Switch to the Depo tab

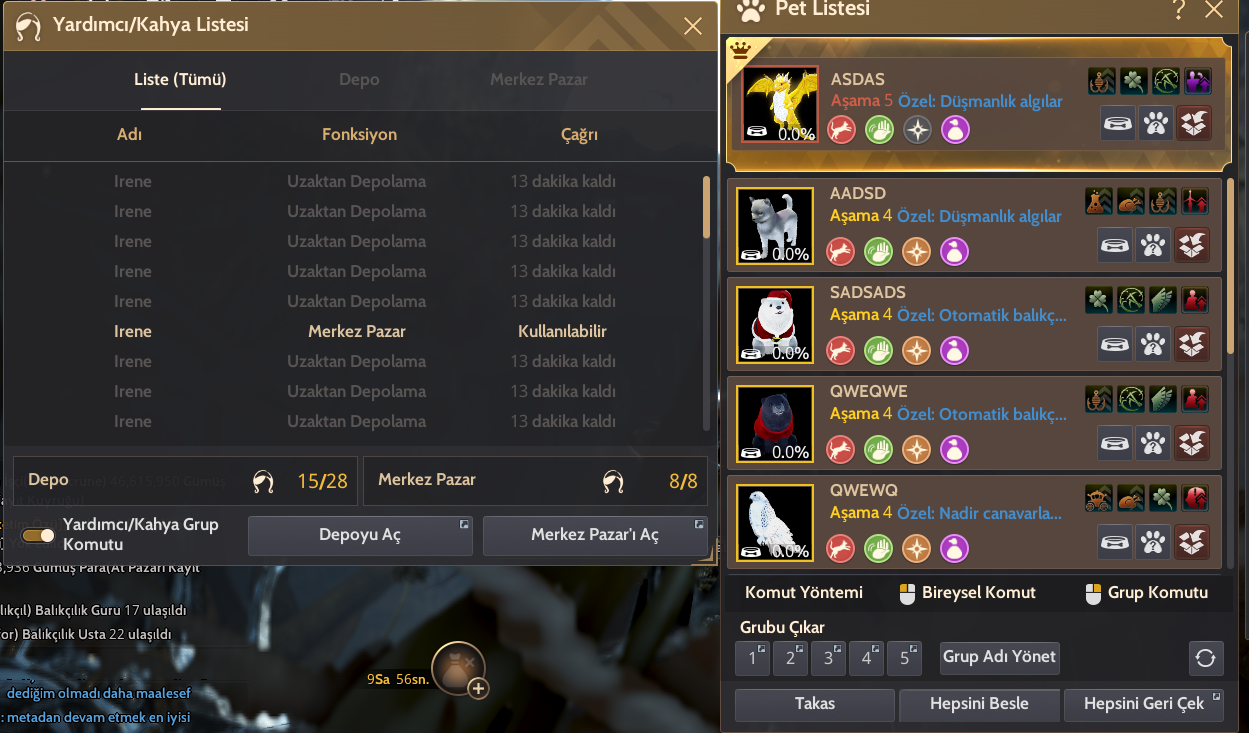click(x=359, y=79)
